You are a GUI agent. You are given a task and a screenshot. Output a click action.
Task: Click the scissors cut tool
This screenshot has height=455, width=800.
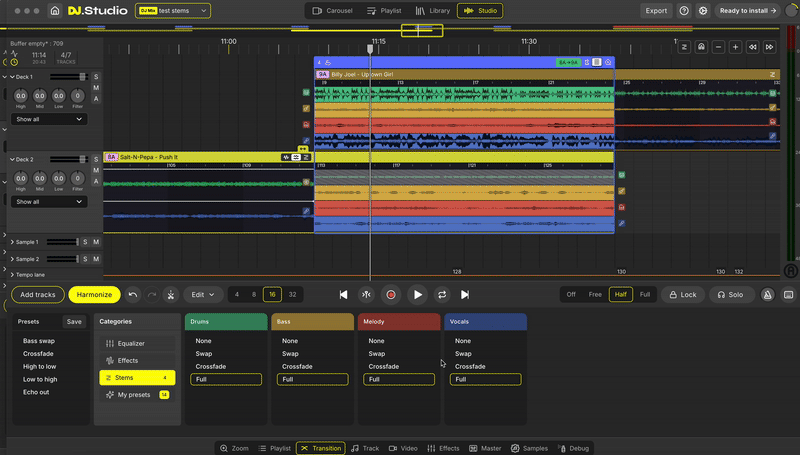pyautogui.click(x=171, y=295)
